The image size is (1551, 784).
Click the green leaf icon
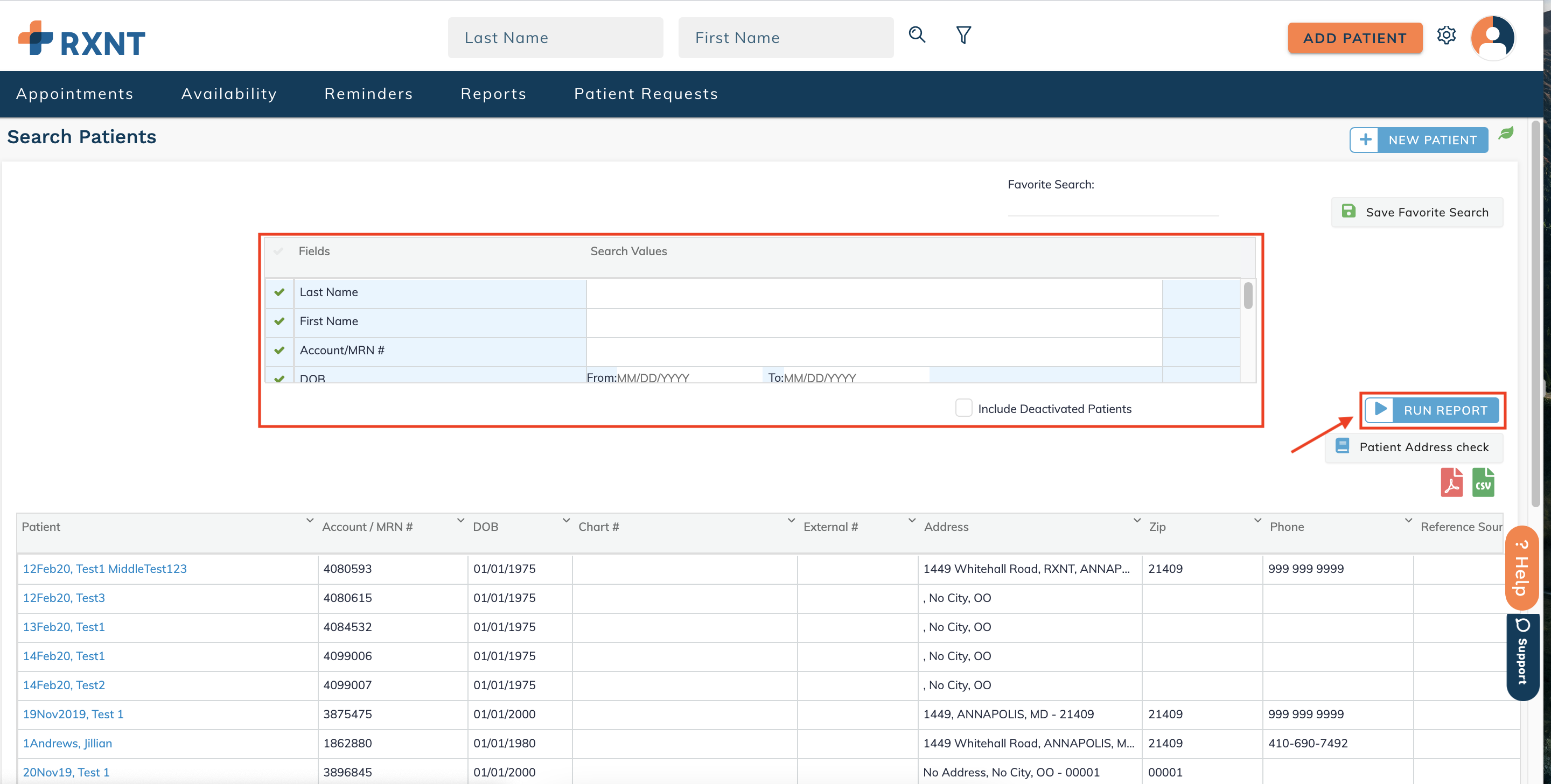point(1506,133)
